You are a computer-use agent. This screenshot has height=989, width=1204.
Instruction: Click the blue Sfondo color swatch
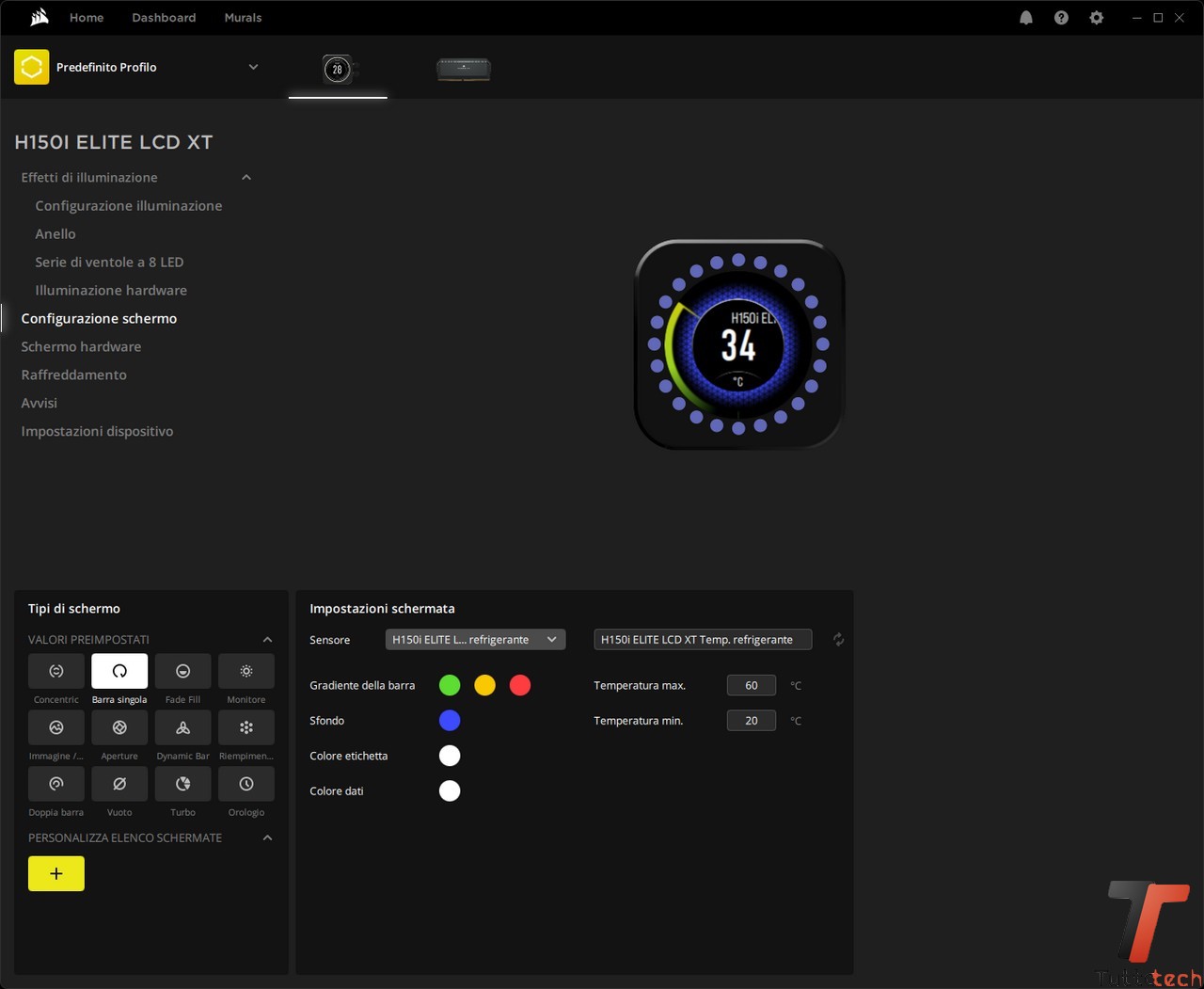click(450, 721)
